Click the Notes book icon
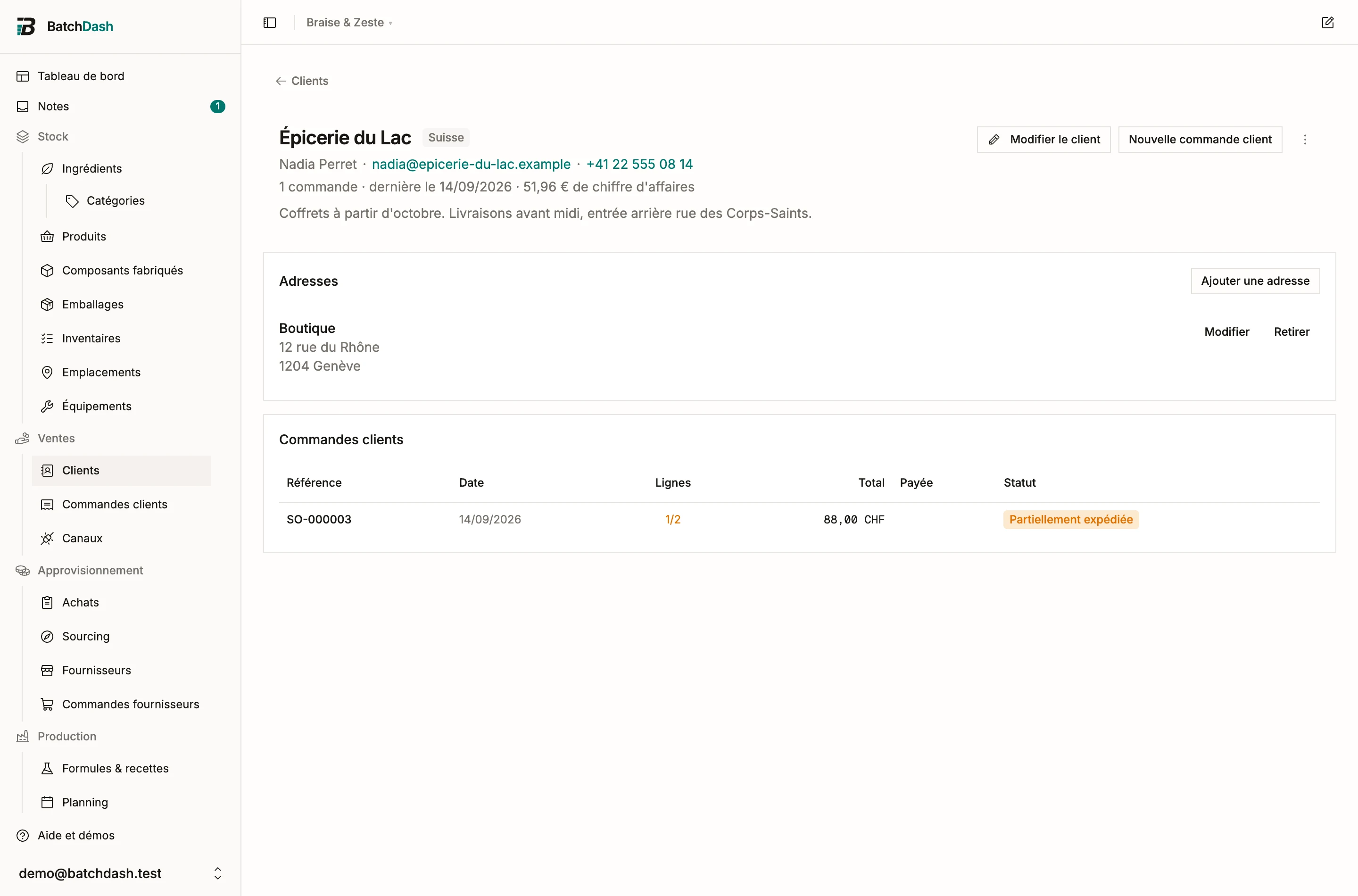Image resolution: width=1358 pixels, height=896 pixels. point(23,107)
